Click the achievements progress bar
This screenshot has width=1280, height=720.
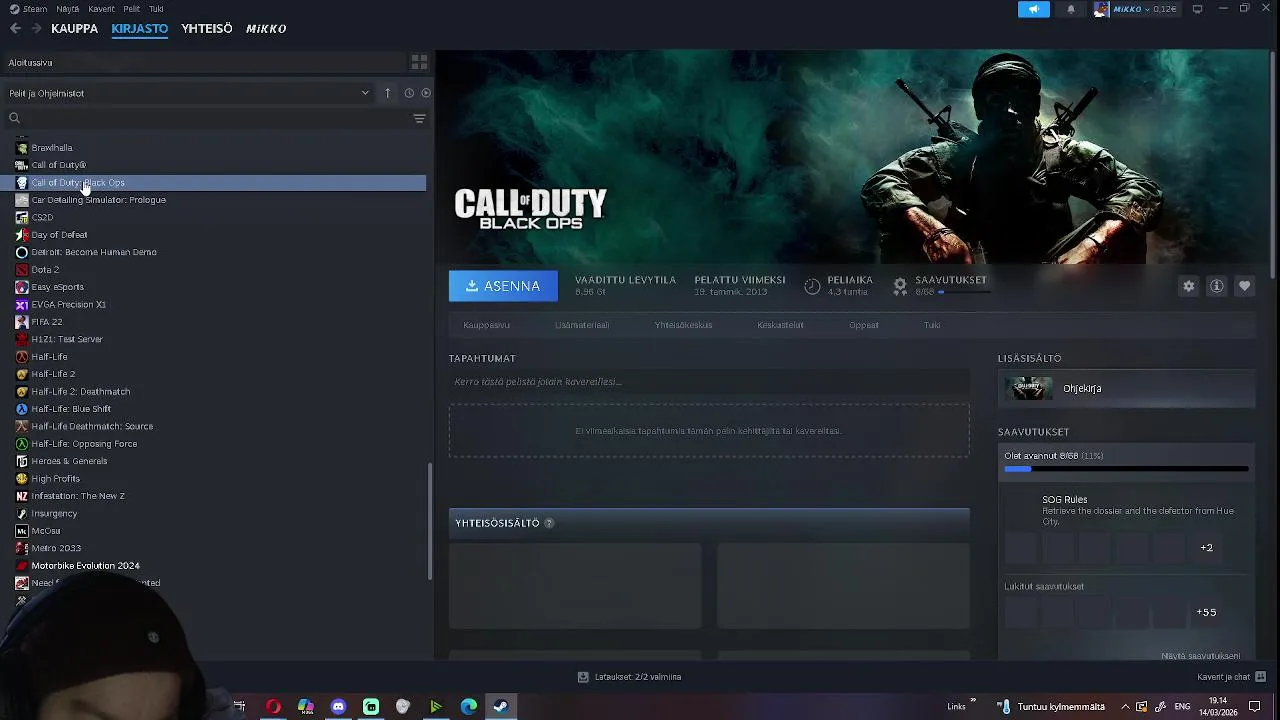[x=1126, y=468]
